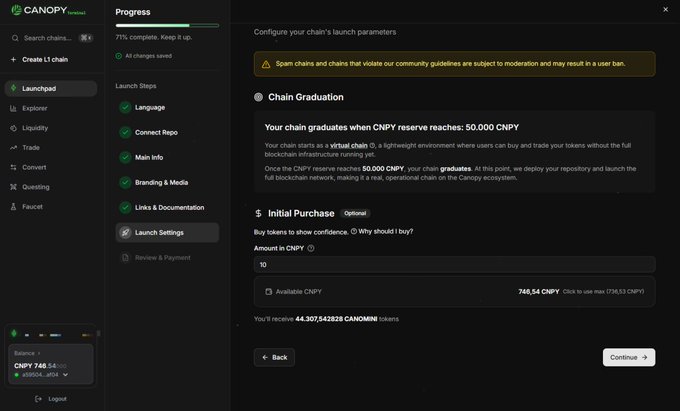Click the Chain Graduation heading

tap(306, 97)
